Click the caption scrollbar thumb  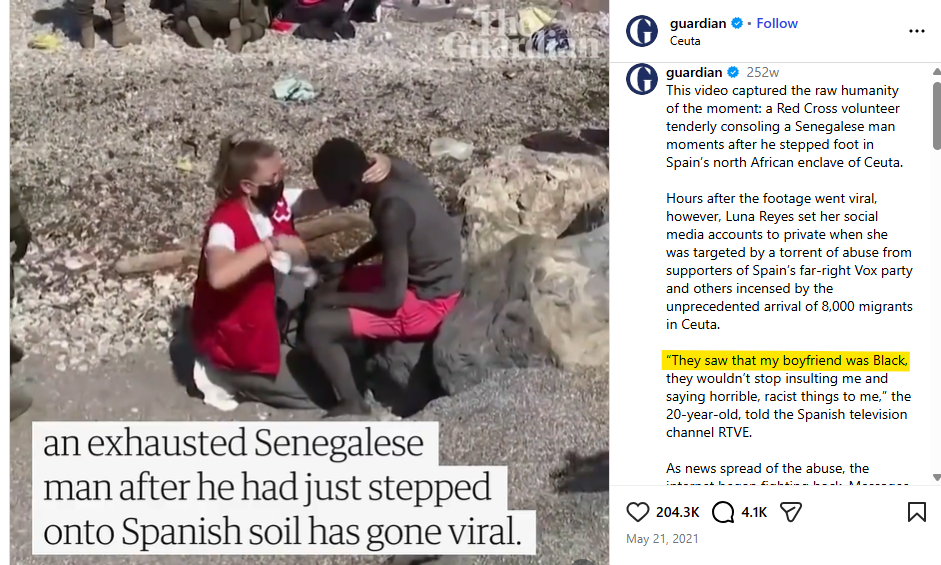click(936, 115)
